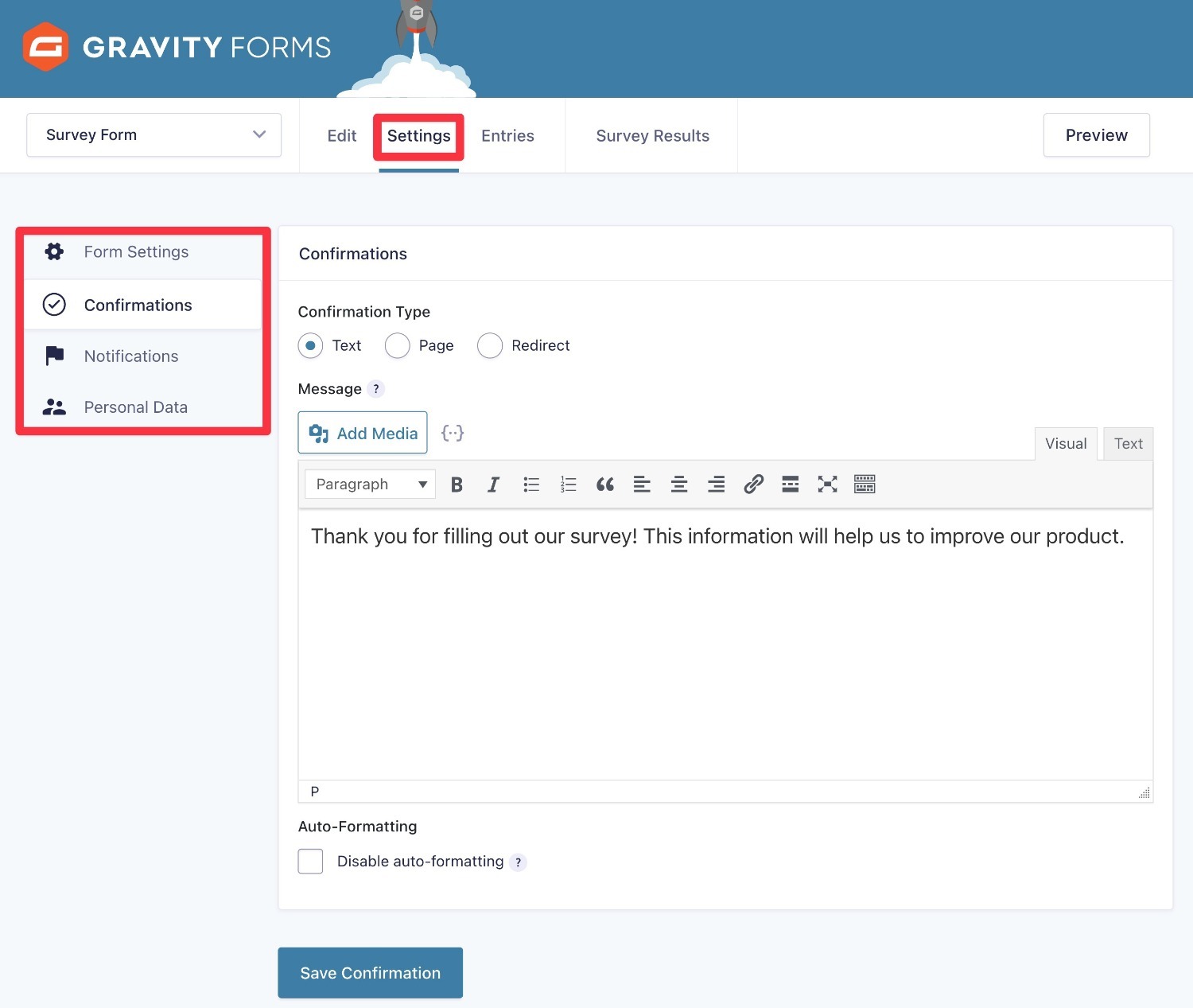This screenshot has height=1008, width=1193.
Task: Align text right
Action: point(716,485)
